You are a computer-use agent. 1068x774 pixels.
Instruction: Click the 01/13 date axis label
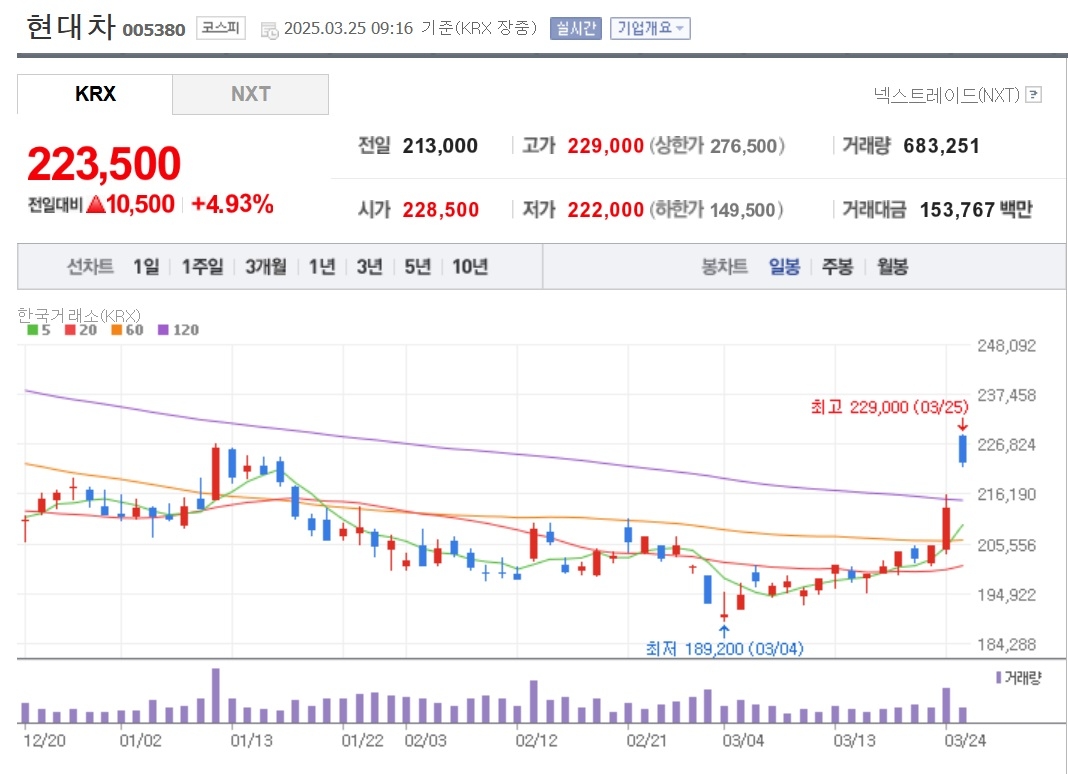pyautogui.click(x=251, y=741)
